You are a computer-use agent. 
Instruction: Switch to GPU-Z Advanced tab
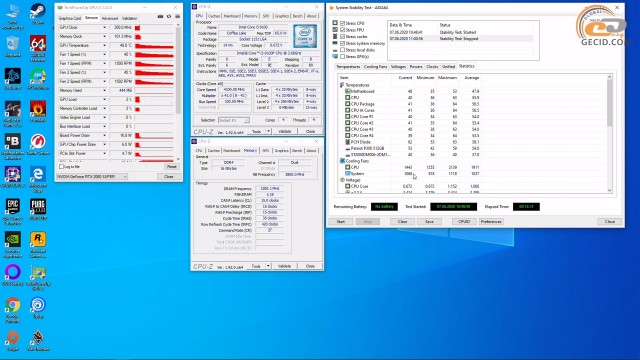109,18
